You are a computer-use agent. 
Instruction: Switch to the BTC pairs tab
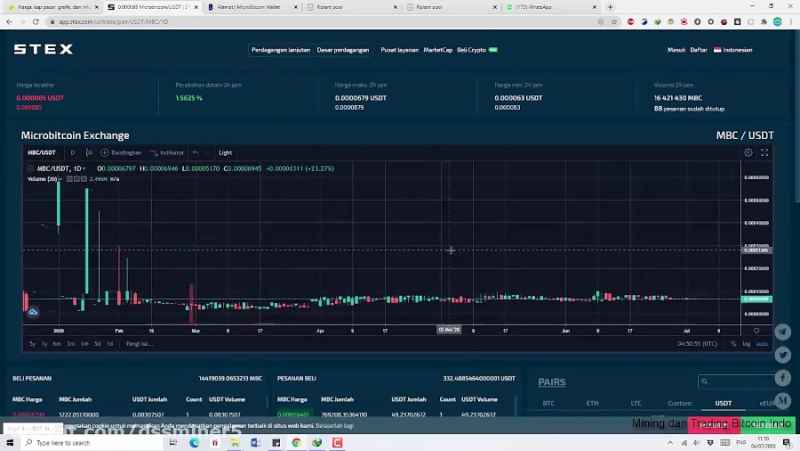[x=548, y=403]
